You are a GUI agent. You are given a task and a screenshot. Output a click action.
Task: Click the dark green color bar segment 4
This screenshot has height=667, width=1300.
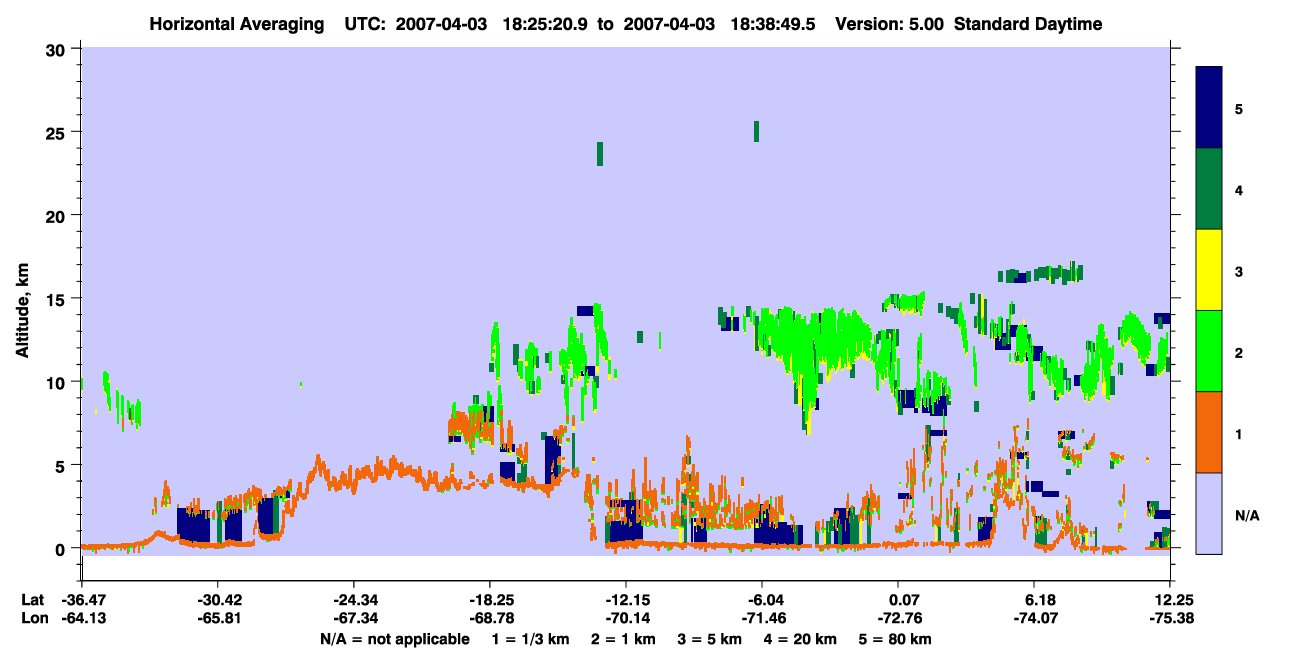1209,189
